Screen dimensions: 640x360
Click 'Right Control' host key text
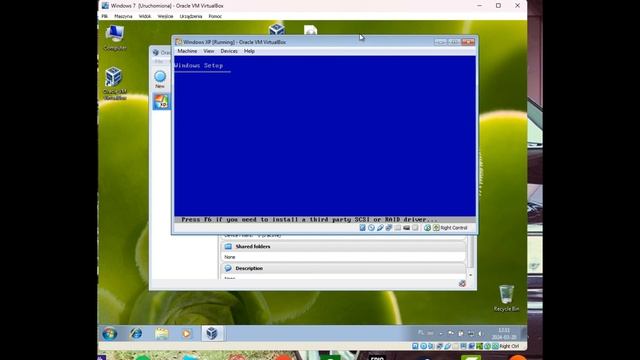(x=454, y=228)
